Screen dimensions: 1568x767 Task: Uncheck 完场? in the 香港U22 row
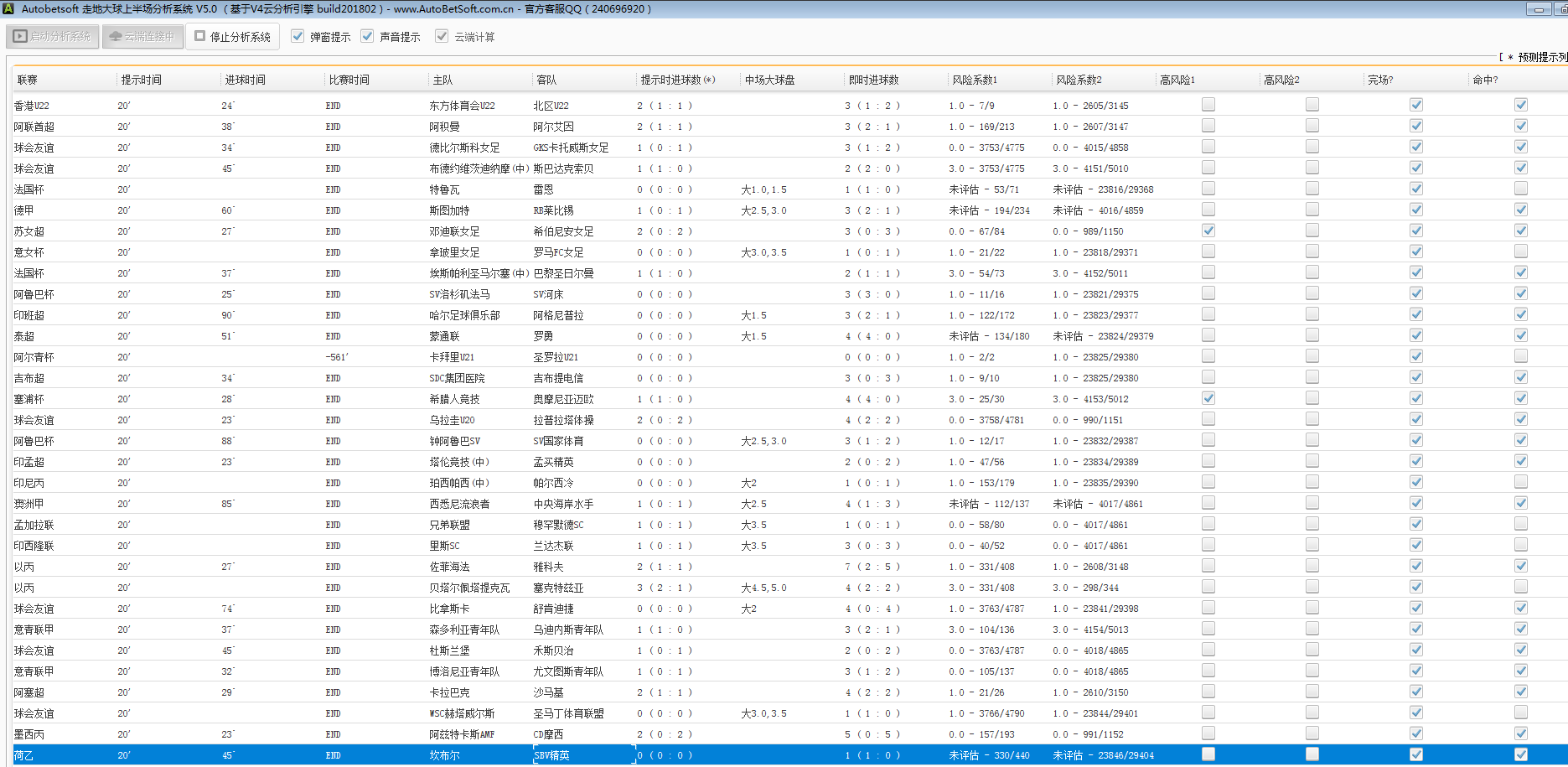1415,105
